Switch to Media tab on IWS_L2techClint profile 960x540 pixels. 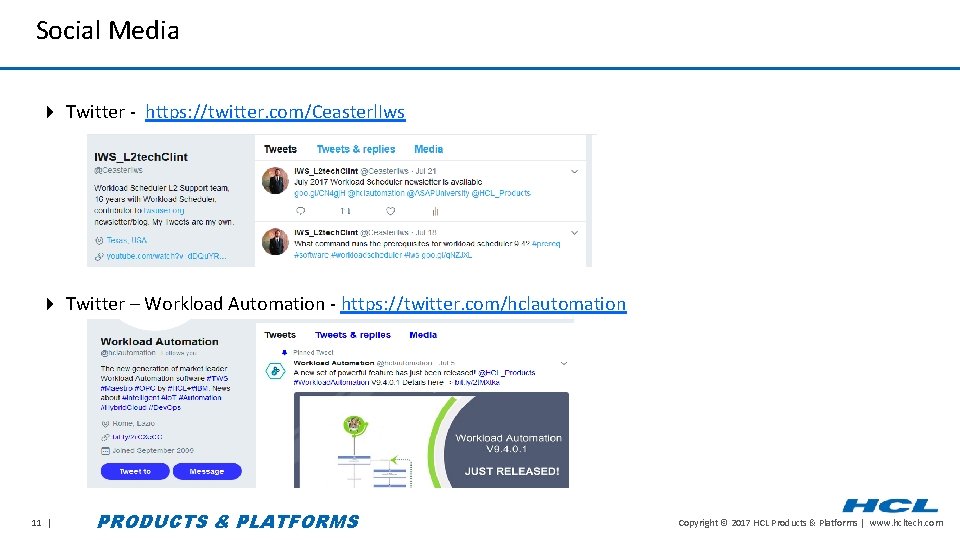click(429, 149)
